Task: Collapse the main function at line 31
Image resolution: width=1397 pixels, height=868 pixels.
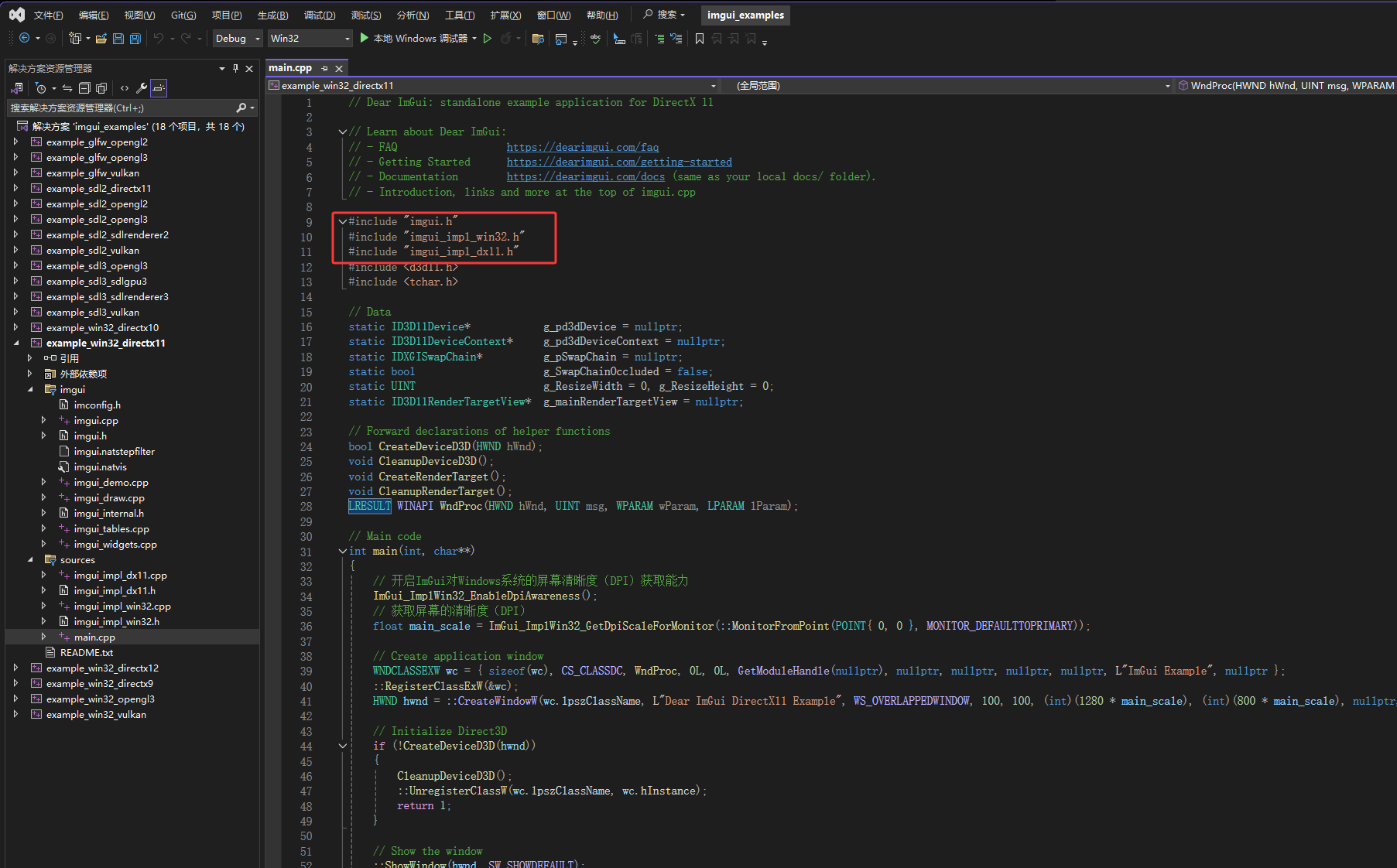Action: 342,551
